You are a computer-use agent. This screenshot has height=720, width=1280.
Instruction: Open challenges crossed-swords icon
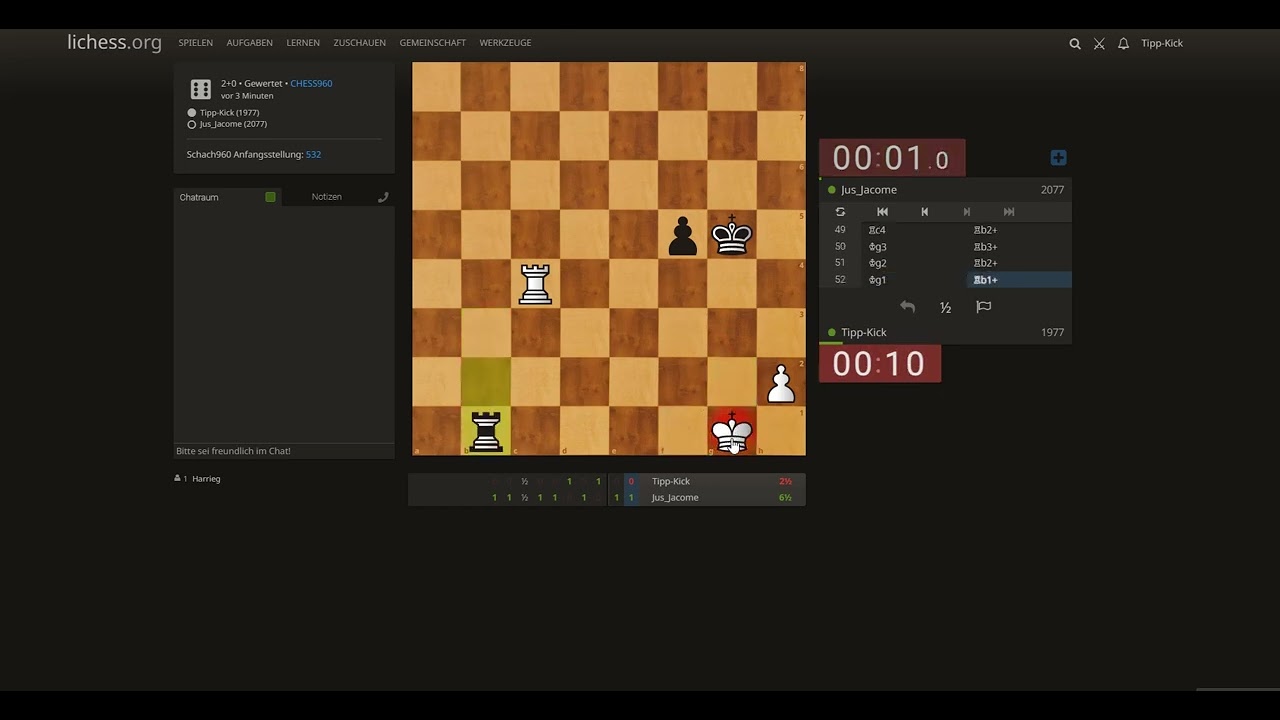pyautogui.click(x=1099, y=44)
